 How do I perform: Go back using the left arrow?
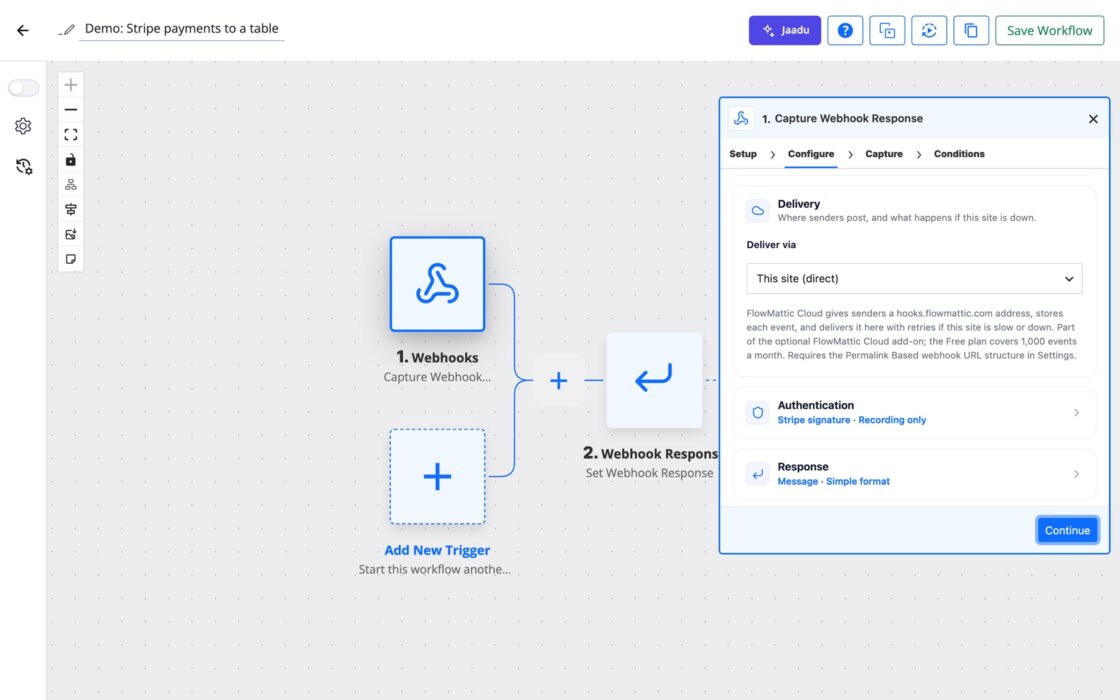pyautogui.click(x=23, y=30)
